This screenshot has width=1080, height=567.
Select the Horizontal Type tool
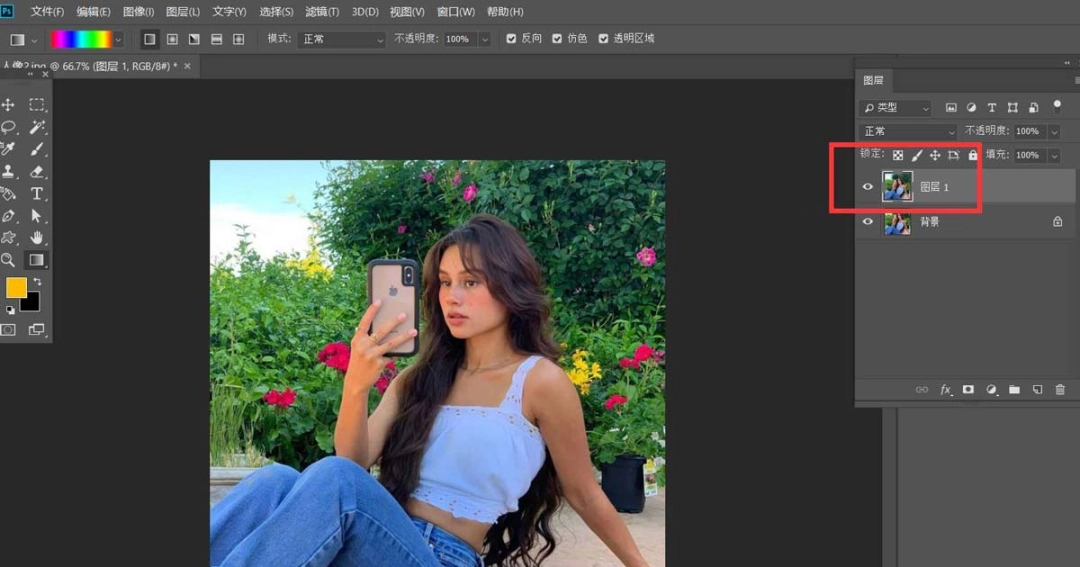tap(37, 194)
